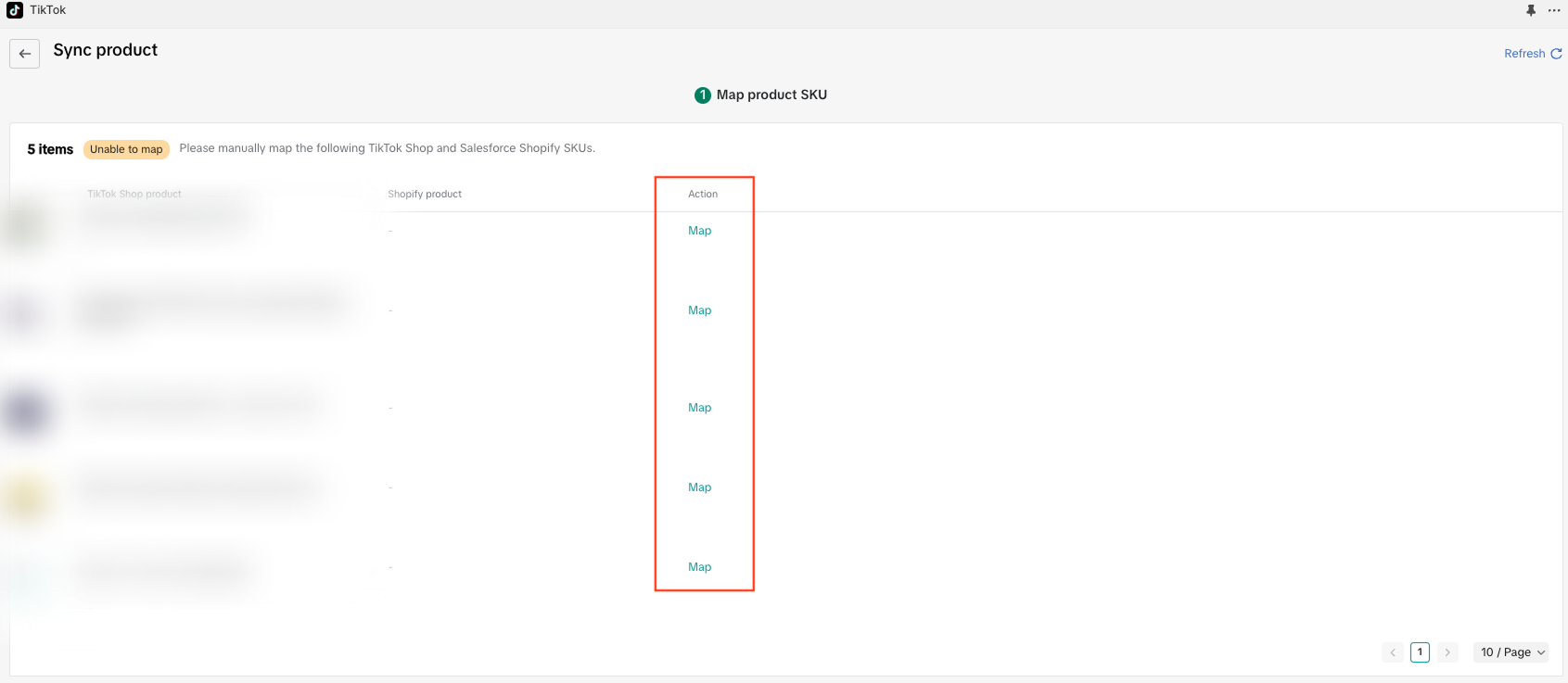Image resolution: width=1568 pixels, height=683 pixels.
Task: Click the circular refresh arrow icon
Action: [x=1557, y=54]
